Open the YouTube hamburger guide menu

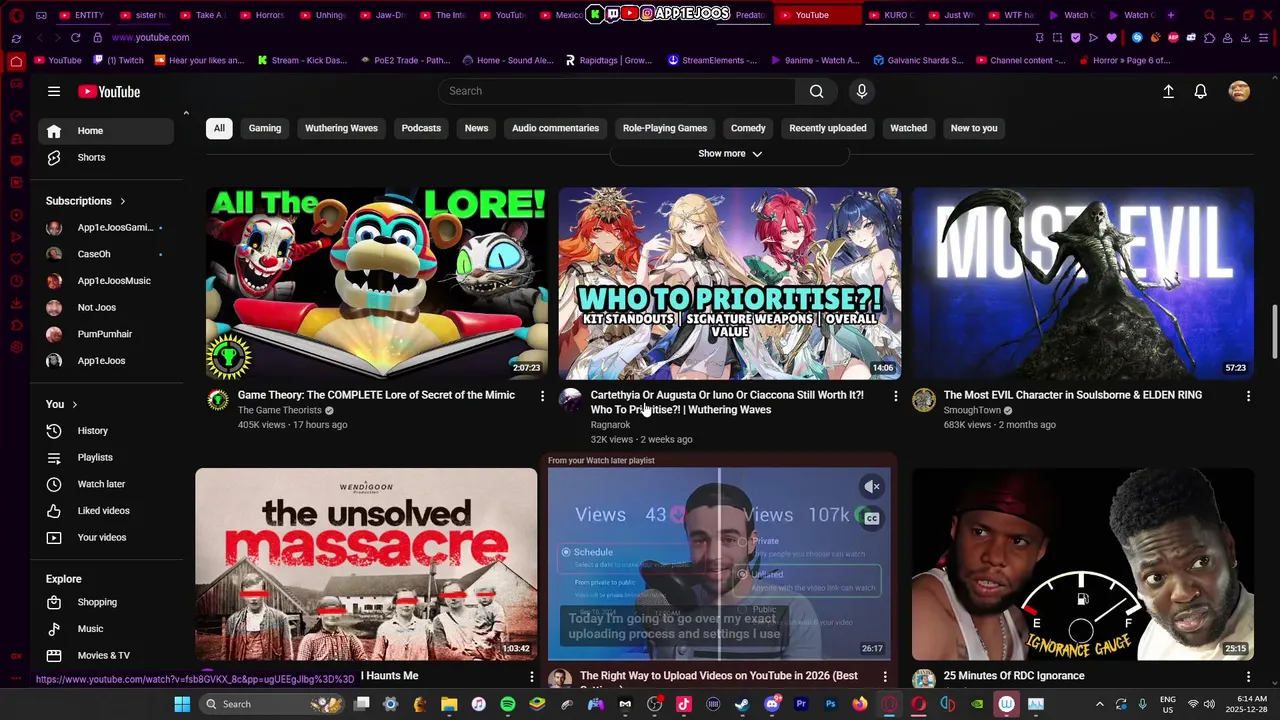[54, 91]
